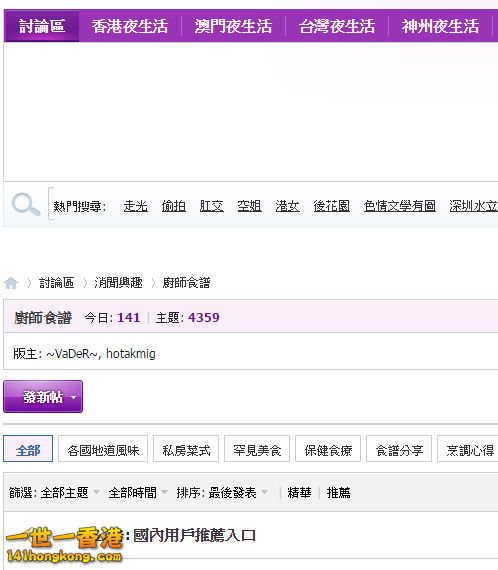Click hot search link 空姐

point(249,206)
